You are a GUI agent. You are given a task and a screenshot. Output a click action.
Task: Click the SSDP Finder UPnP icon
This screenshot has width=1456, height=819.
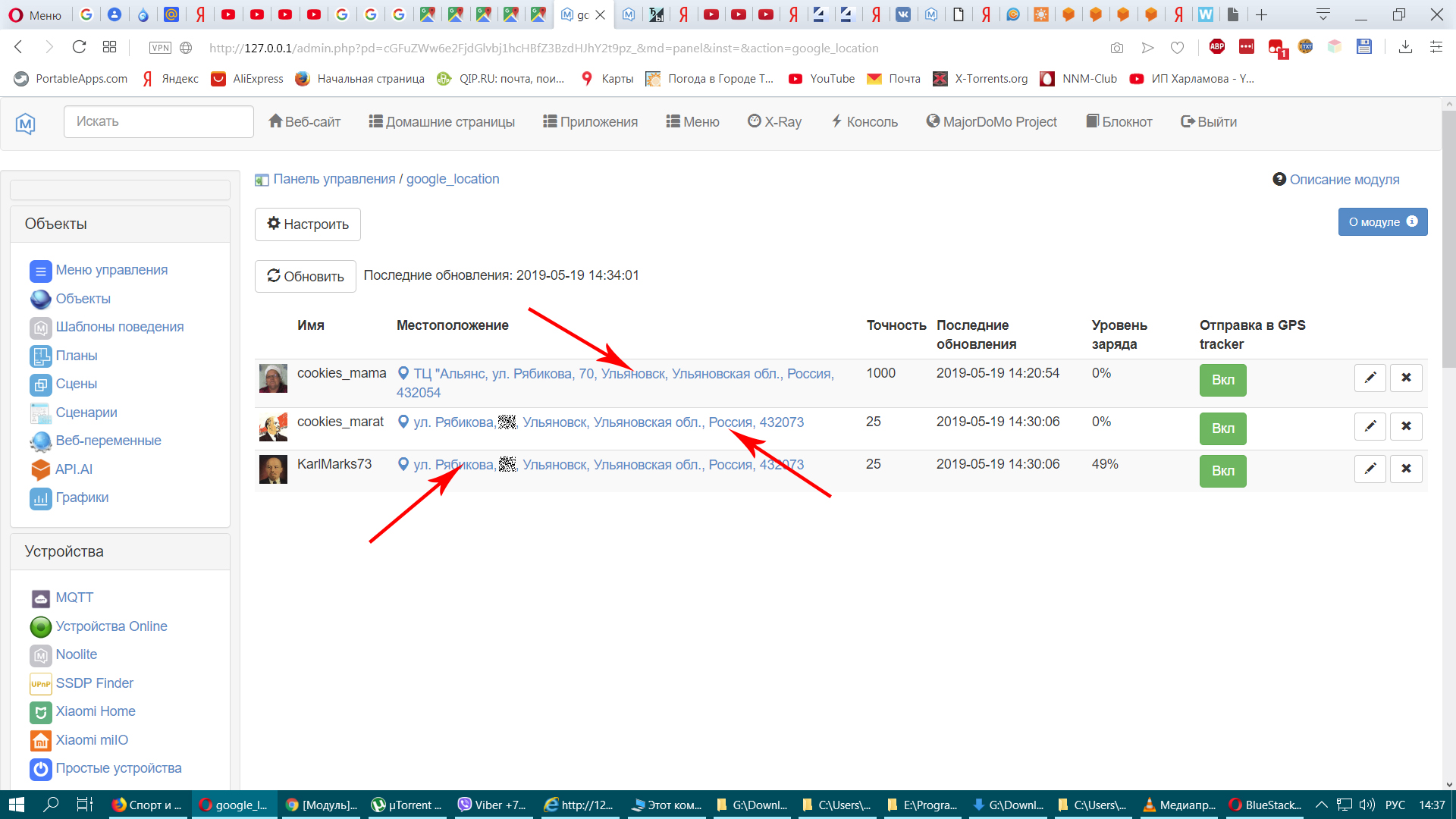[41, 683]
